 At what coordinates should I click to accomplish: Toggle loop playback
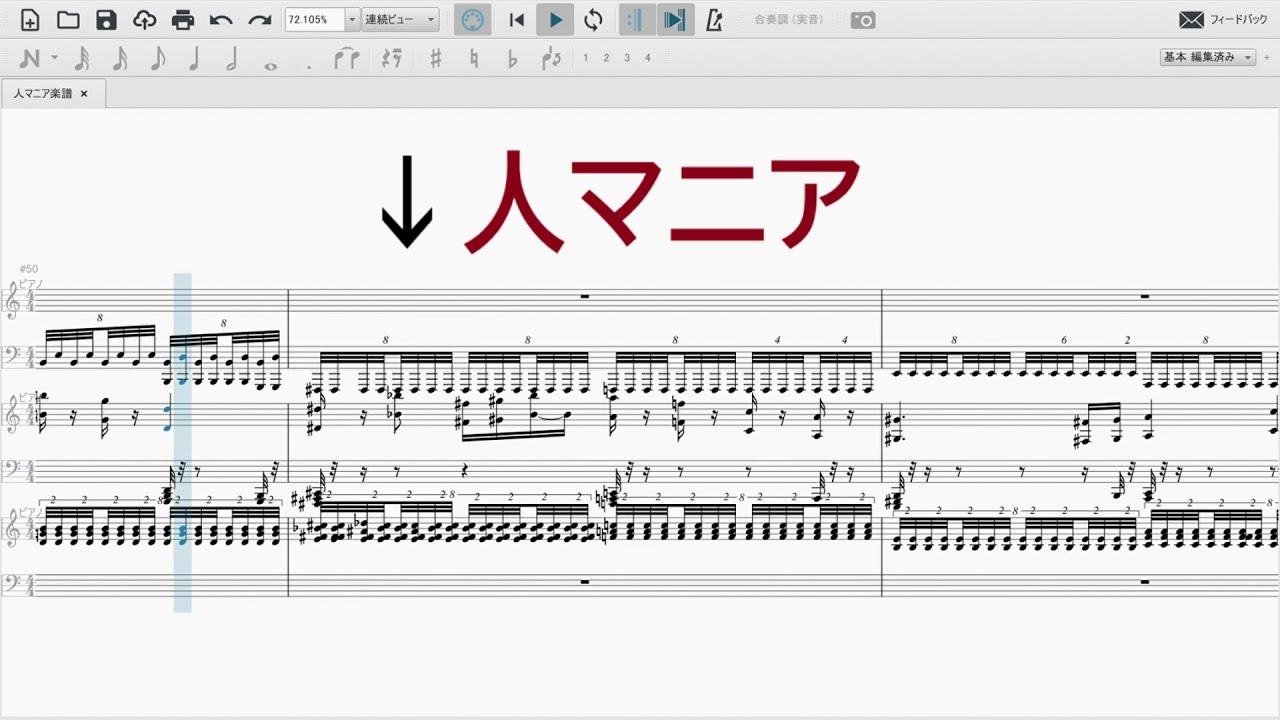[594, 20]
